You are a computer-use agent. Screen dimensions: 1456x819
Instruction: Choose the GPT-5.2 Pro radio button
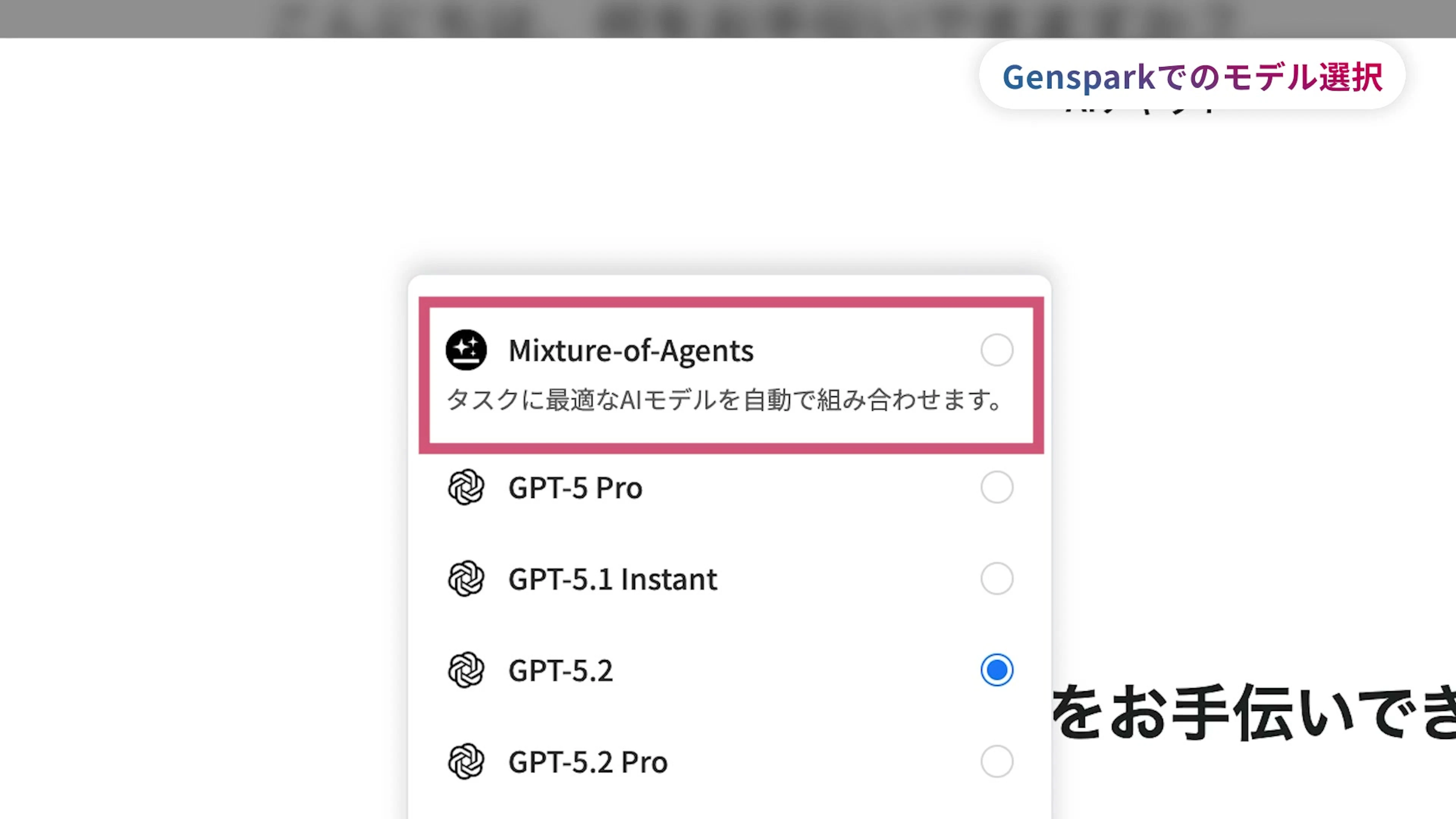pos(996,762)
